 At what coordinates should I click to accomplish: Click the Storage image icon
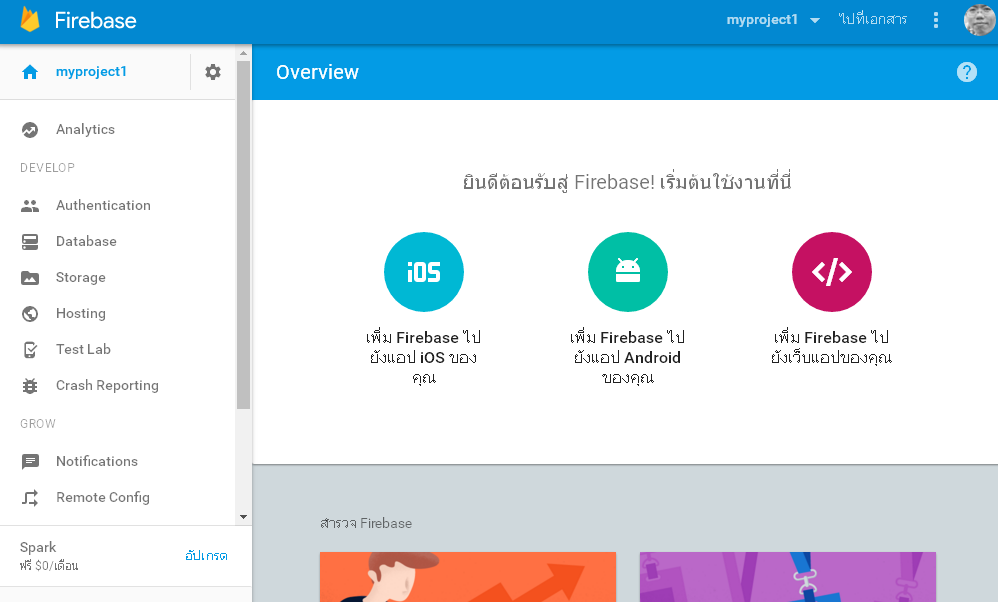30,278
